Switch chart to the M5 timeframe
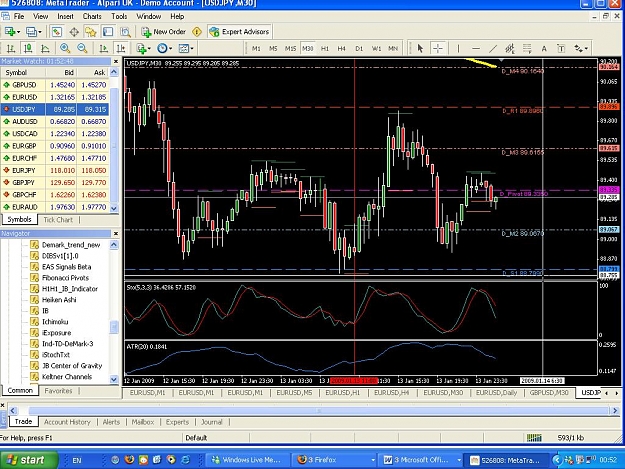The image size is (625, 469). click(x=273, y=49)
